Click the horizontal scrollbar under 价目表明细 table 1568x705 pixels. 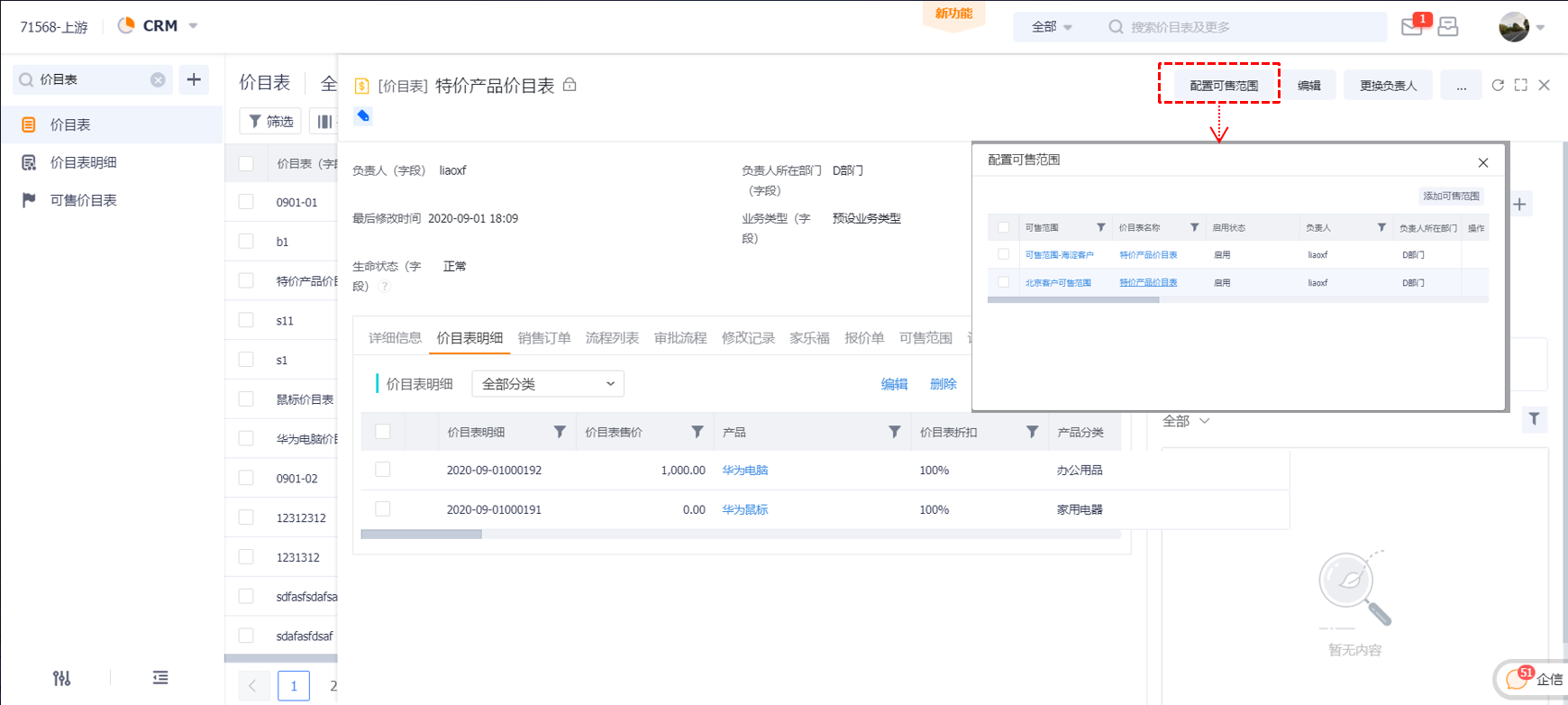click(x=421, y=535)
